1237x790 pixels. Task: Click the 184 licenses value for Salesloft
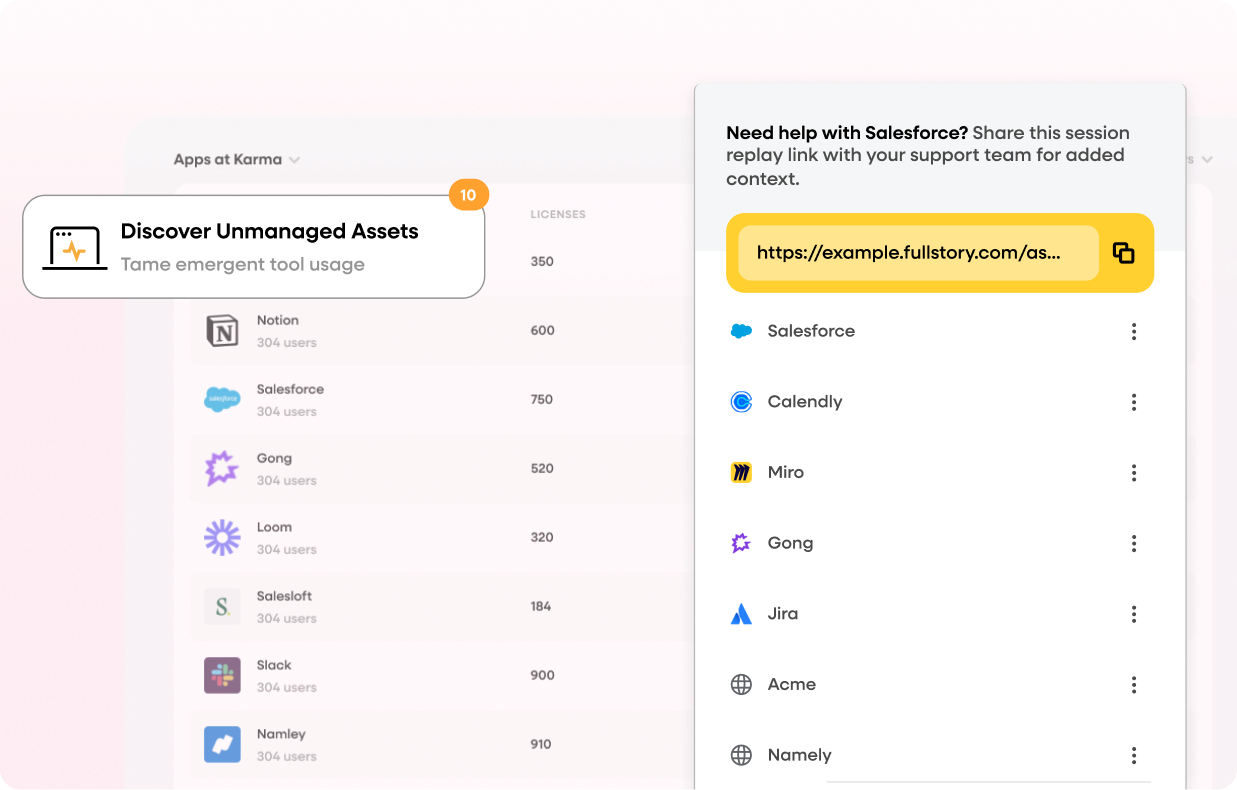(541, 606)
